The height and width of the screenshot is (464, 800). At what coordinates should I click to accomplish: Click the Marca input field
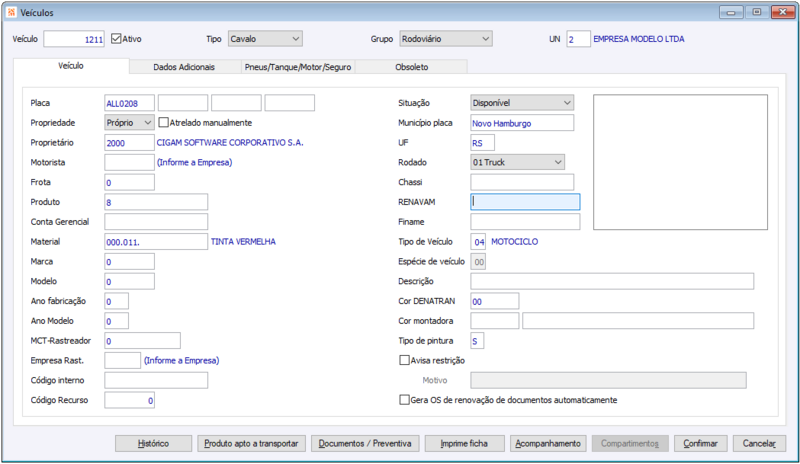(x=129, y=261)
